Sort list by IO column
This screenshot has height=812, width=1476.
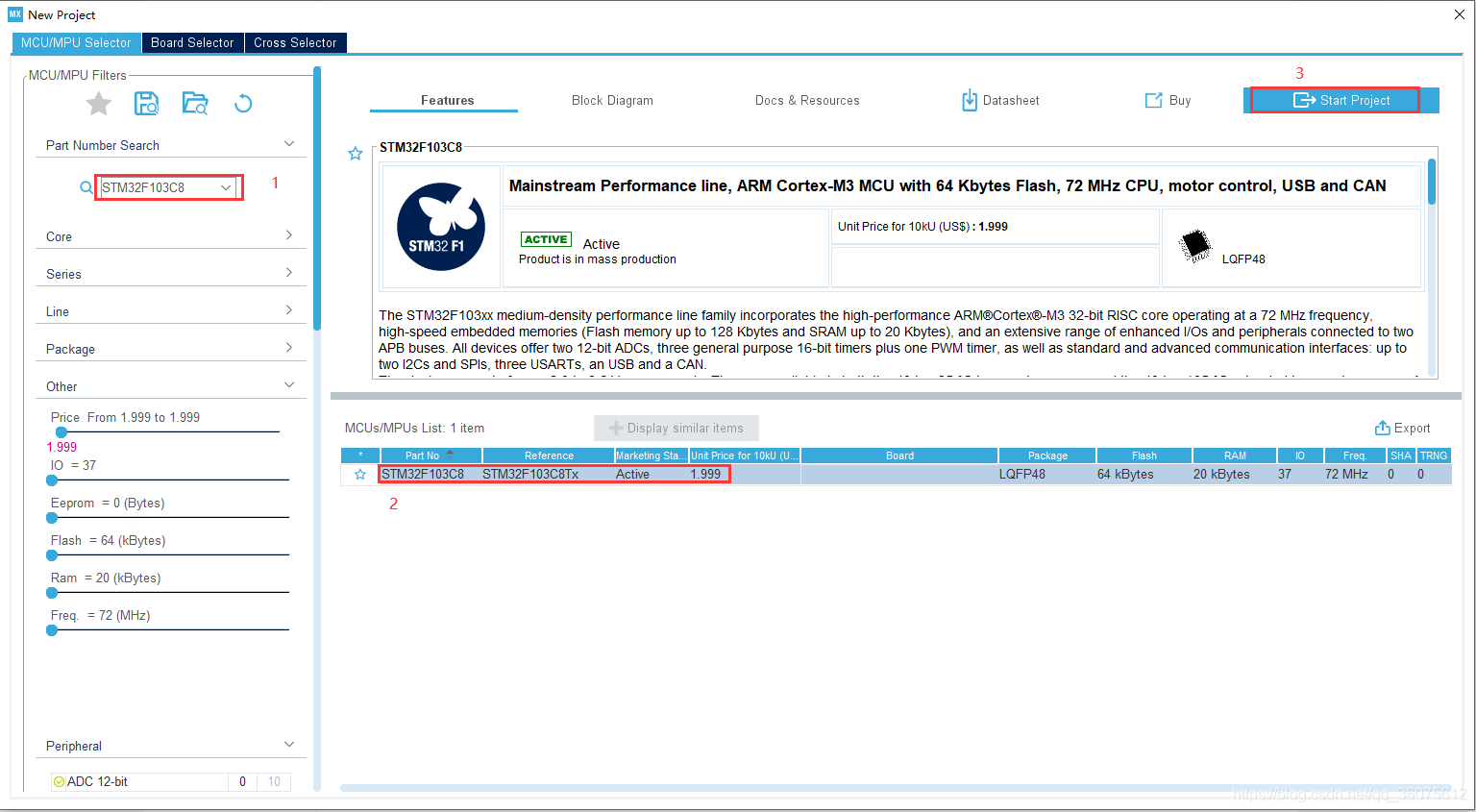pyautogui.click(x=1300, y=455)
